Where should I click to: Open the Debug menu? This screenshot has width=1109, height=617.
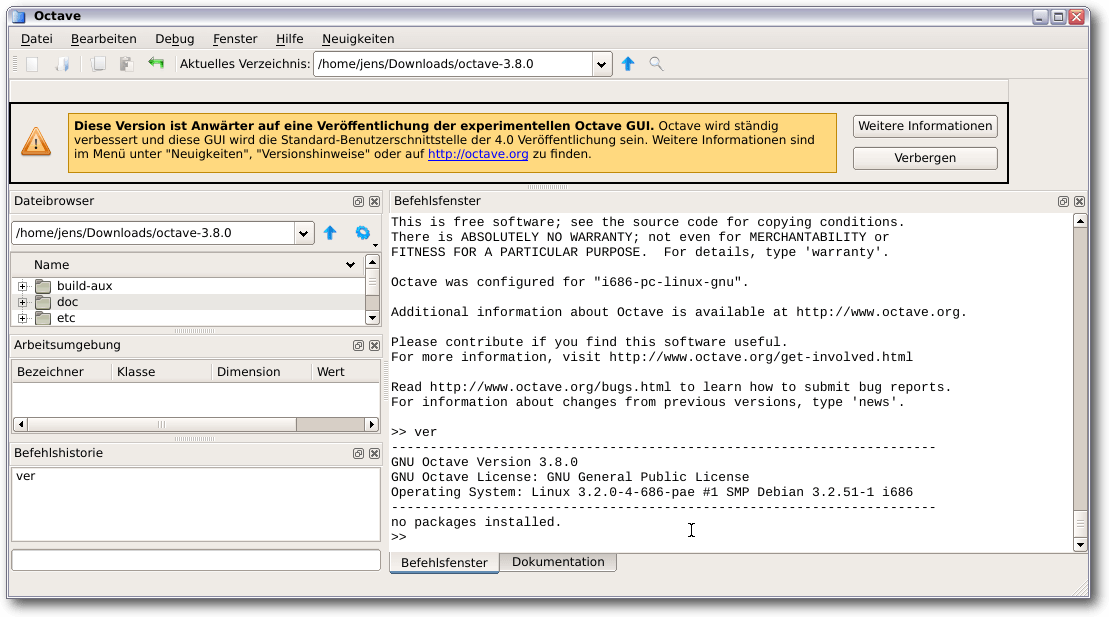(175, 39)
